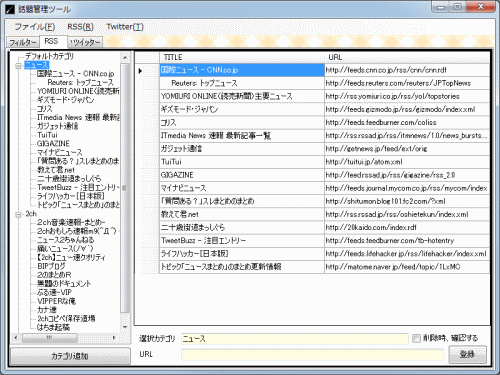The image size is (500, 375).
Task: Select 教えて君.net in the tree
Action: [56, 170]
